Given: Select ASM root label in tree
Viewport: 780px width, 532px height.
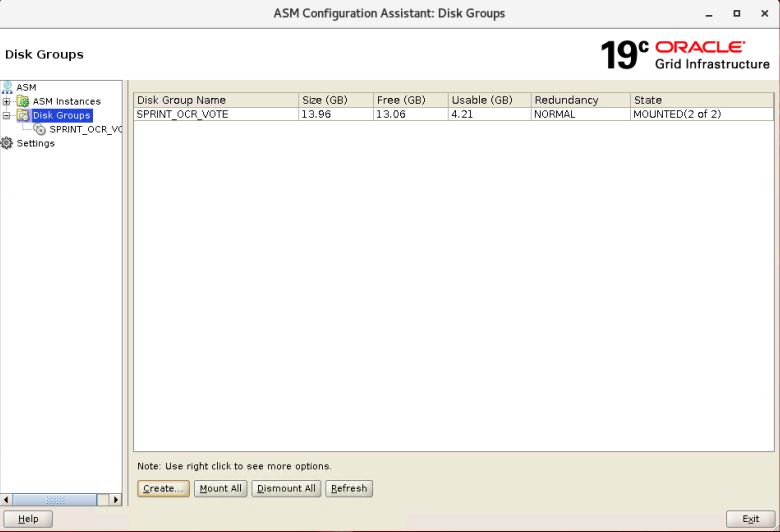Looking at the screenshot, I should (x=26, y=87).
